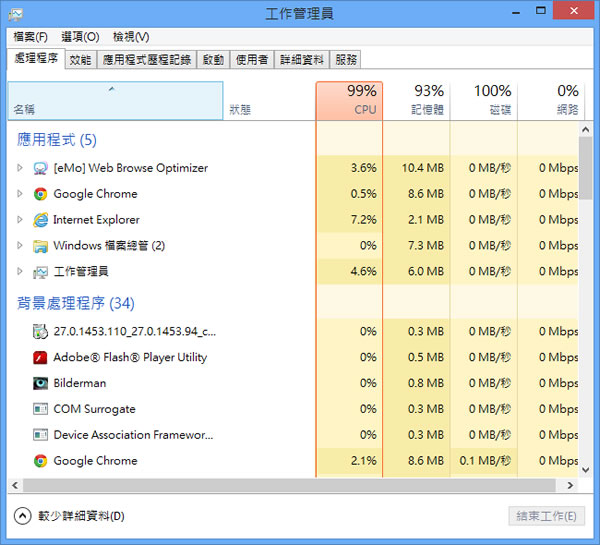
Task: Switch to the 詳細資料 tab
Action: pos(302,60)
